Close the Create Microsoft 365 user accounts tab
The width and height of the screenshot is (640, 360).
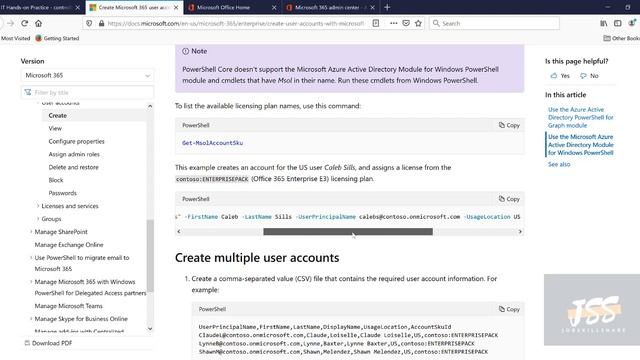(176, 7)
